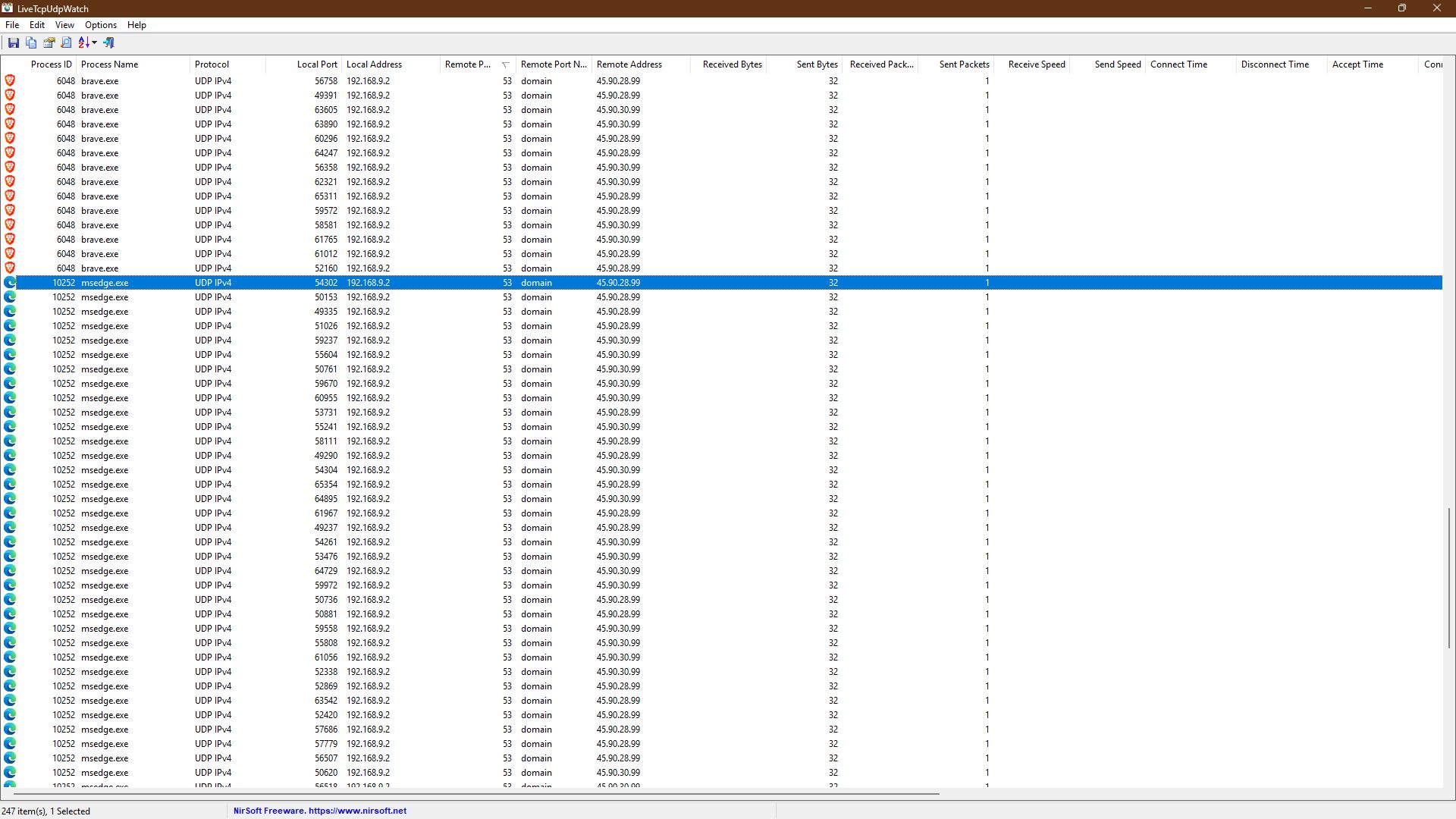
Task: Click Edge icon of local port 49335 row
Action: point(10,311)
